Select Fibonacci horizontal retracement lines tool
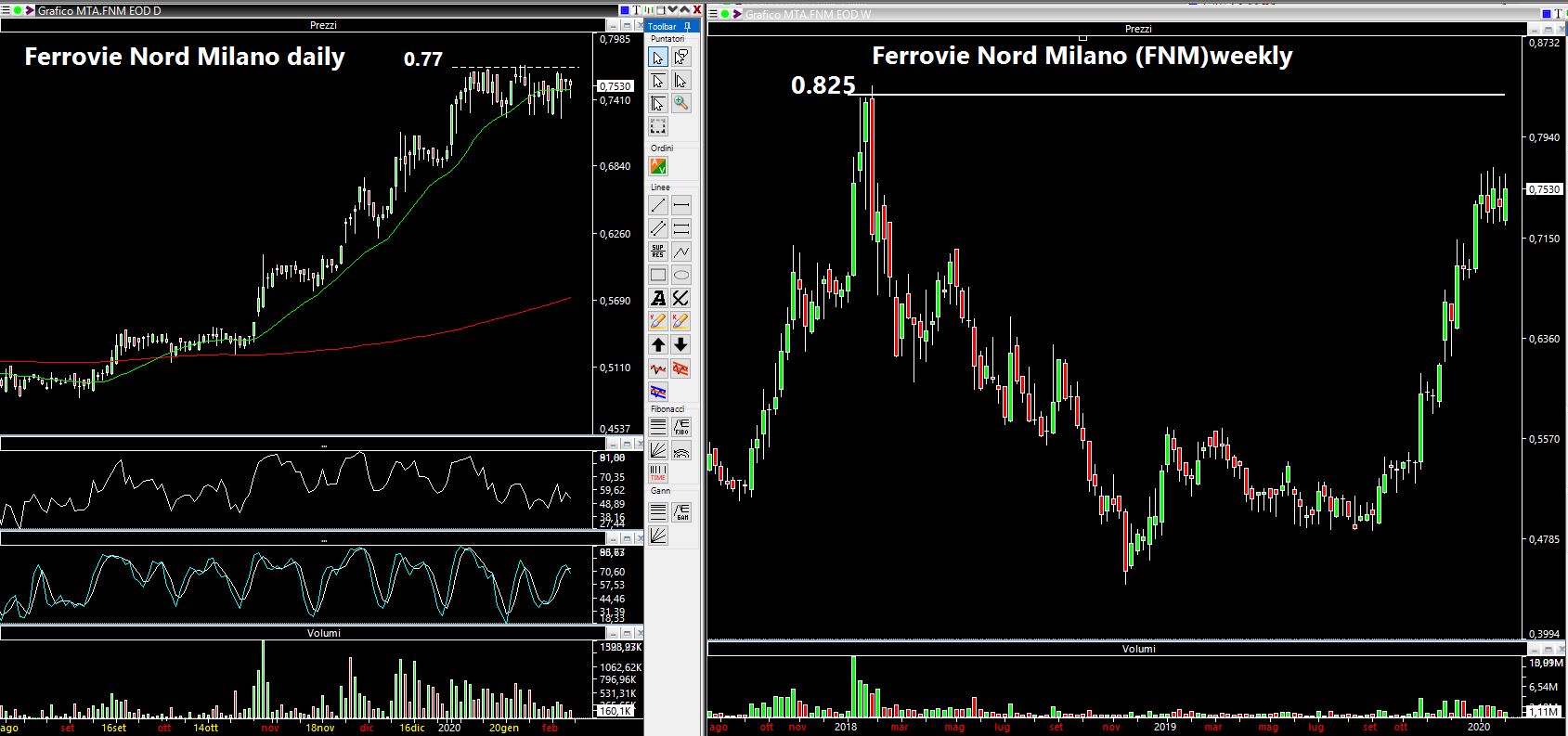 click(x=658, y=427)
